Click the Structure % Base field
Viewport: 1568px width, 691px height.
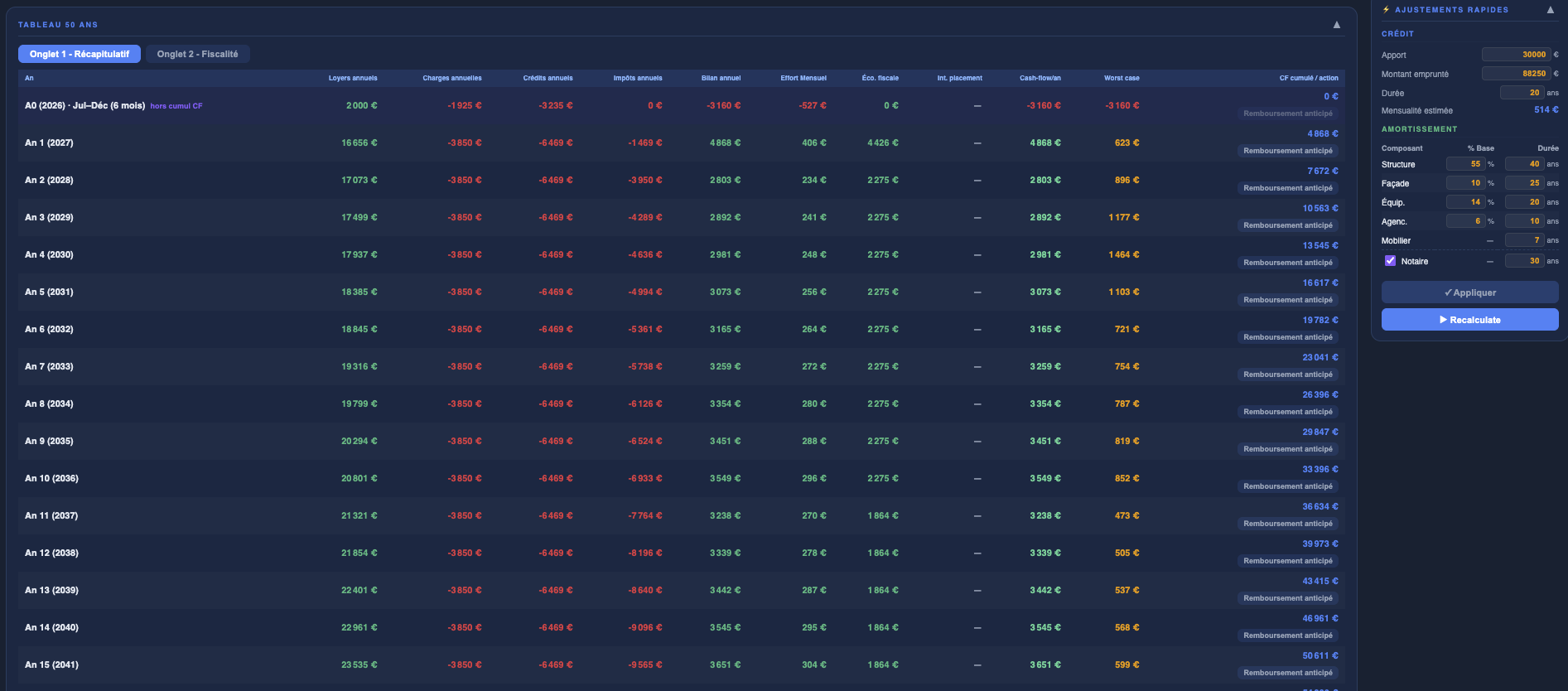point(1465,164)
